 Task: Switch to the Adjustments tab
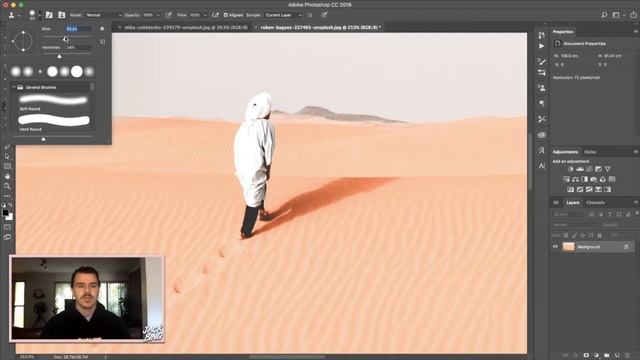point(565,152)
